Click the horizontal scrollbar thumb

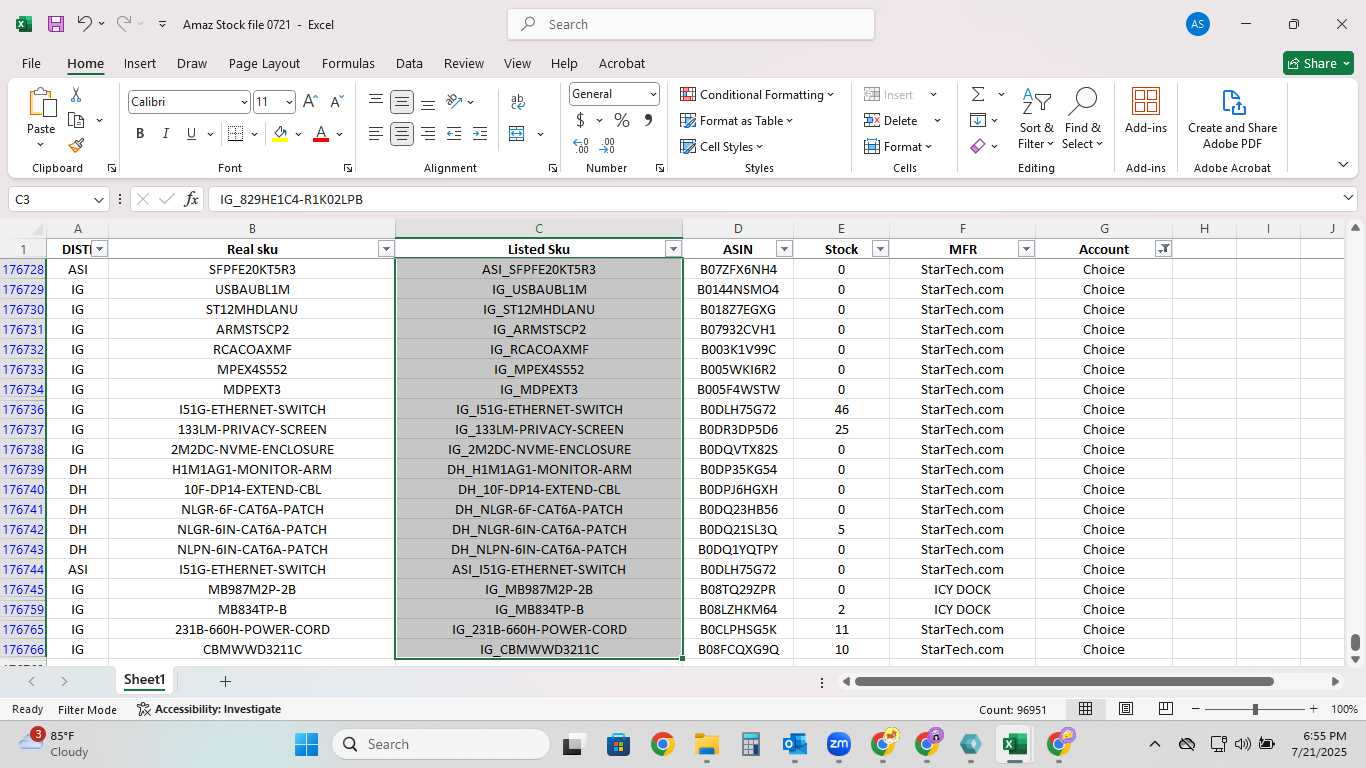coord(1064,681)
